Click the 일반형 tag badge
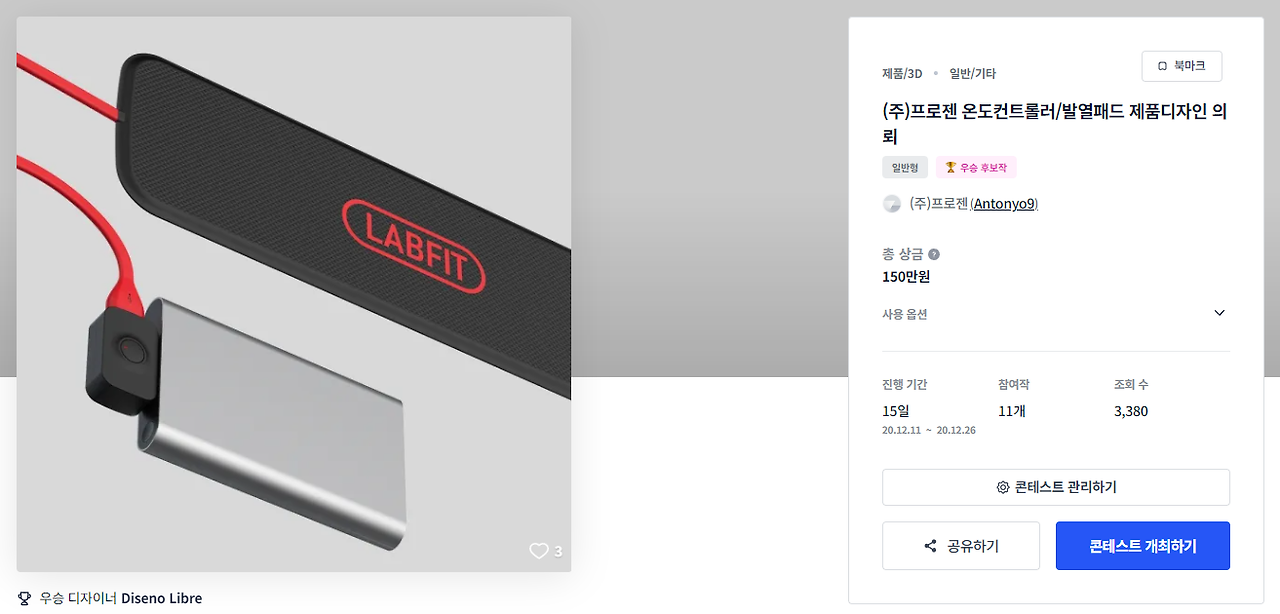This screenshot has width=1280, height=614. tap(905, 167)
